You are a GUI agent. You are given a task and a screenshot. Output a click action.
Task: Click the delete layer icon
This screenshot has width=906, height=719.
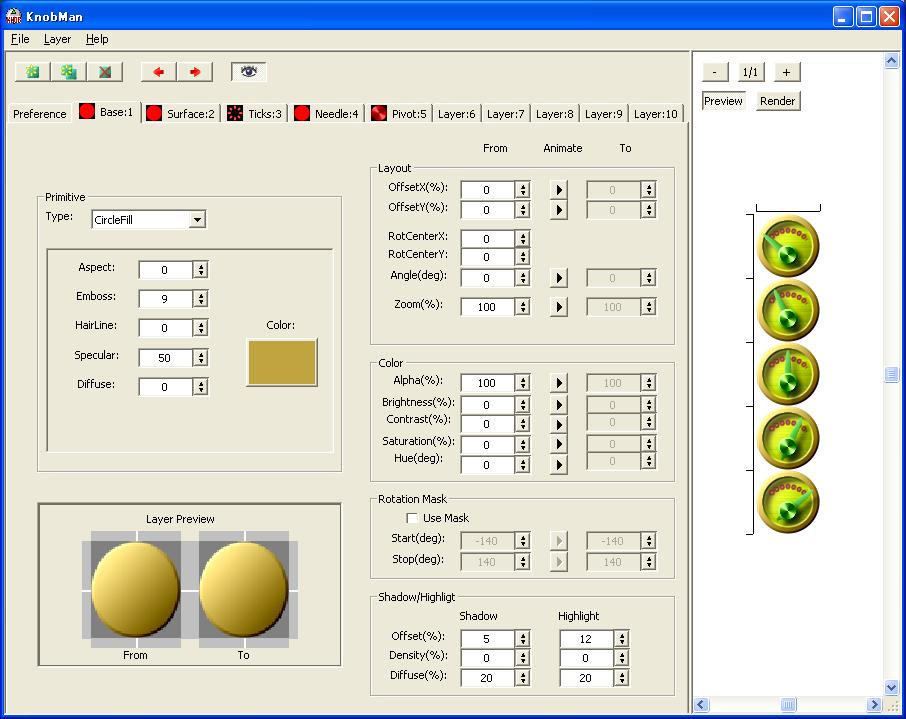[104, 72]
